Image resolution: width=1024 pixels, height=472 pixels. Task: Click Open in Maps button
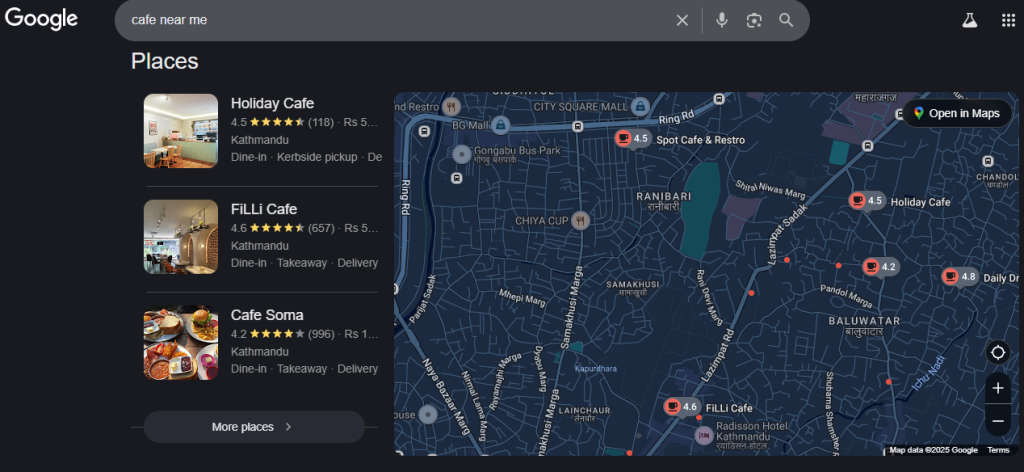pos(957,113)
